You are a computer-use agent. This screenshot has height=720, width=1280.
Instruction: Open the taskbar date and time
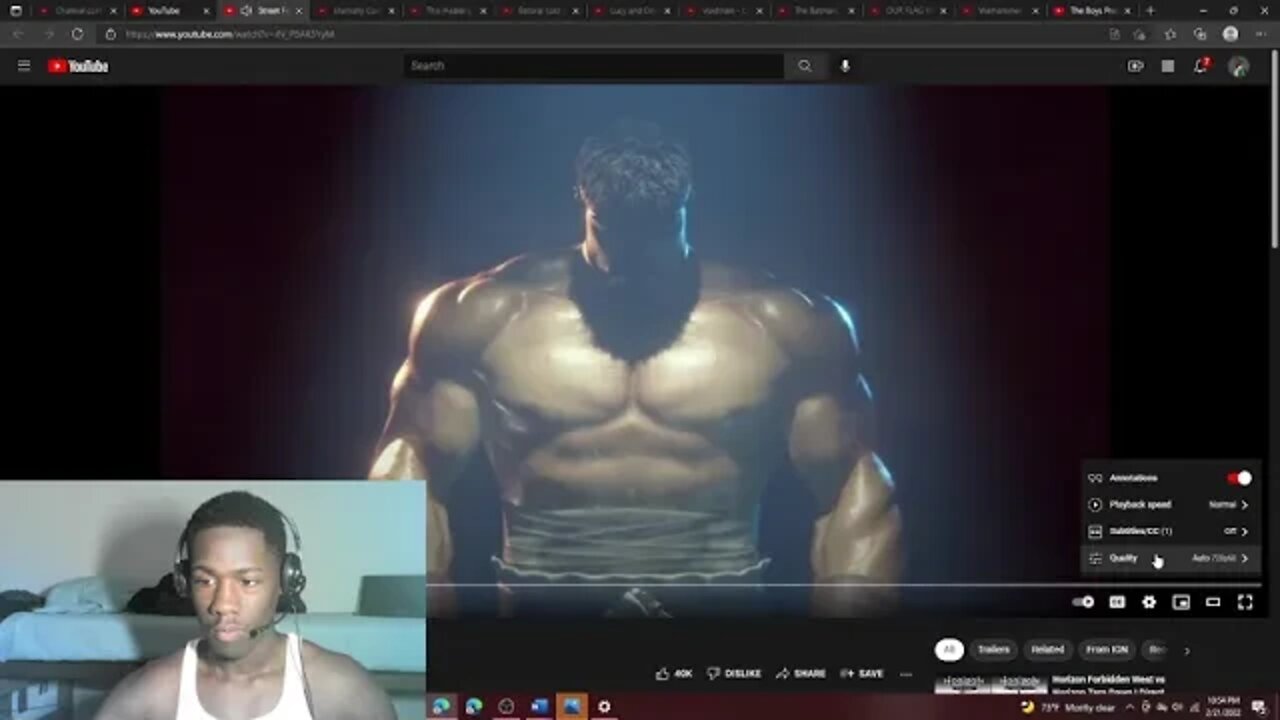pyautogui.click(x=1225, y=707)
